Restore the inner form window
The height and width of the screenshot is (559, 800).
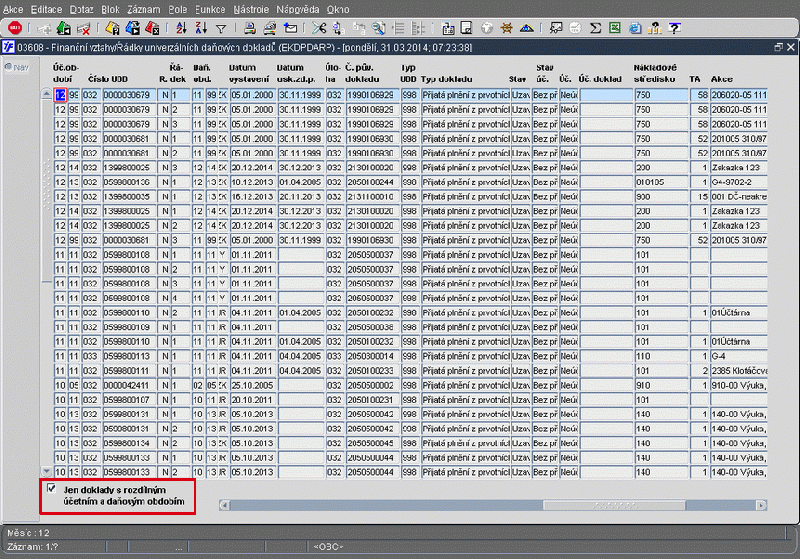[778, 47]
